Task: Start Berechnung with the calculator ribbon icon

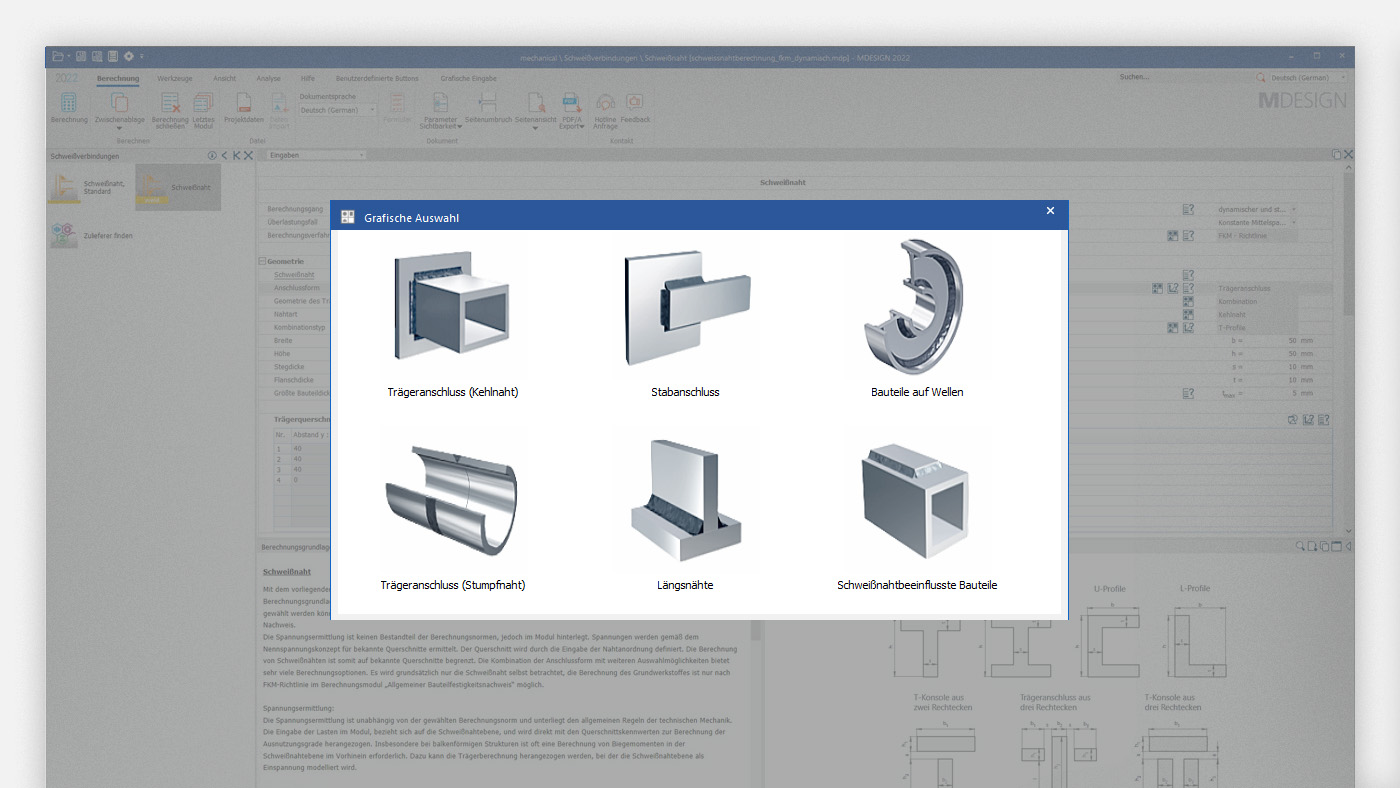Action: pyautogui.click(x=68, y=108)
